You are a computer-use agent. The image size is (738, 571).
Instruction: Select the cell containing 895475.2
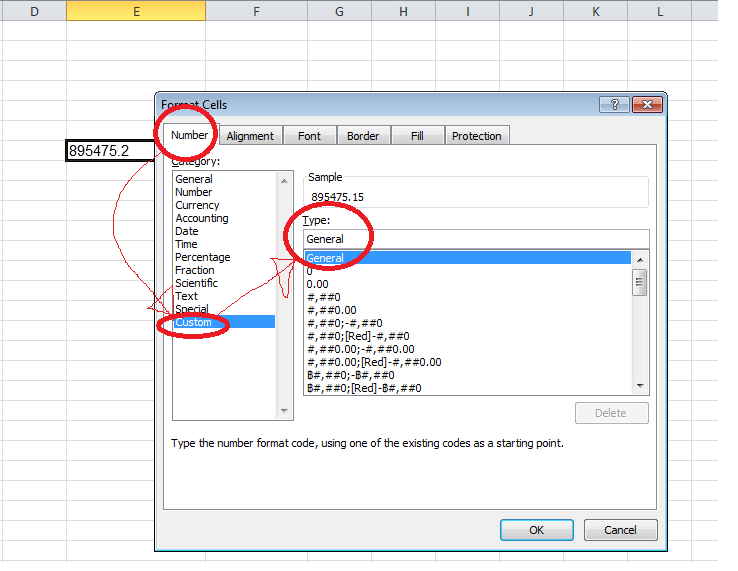(x=111, y=151)
